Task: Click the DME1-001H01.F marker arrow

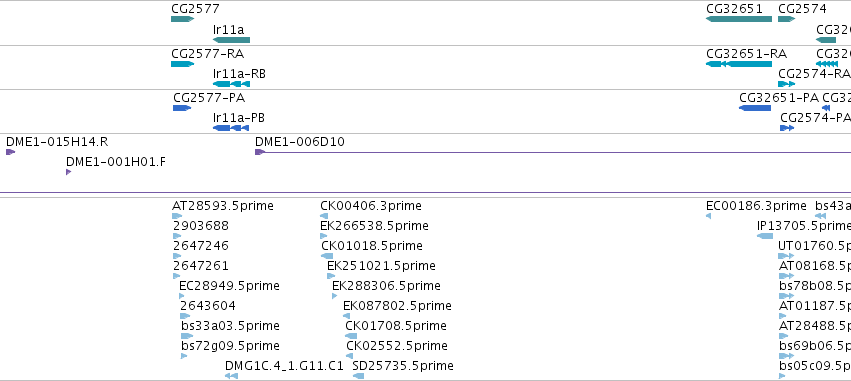Action: click(68, 172)
